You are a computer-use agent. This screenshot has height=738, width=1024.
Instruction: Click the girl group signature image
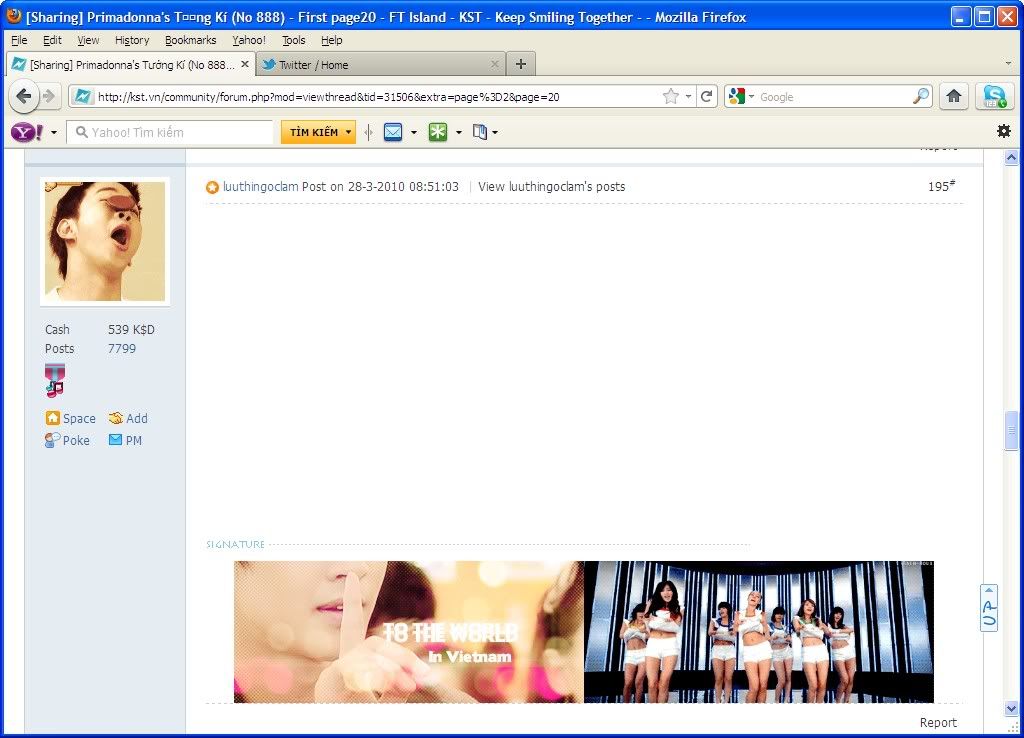(x=759, y=632)
